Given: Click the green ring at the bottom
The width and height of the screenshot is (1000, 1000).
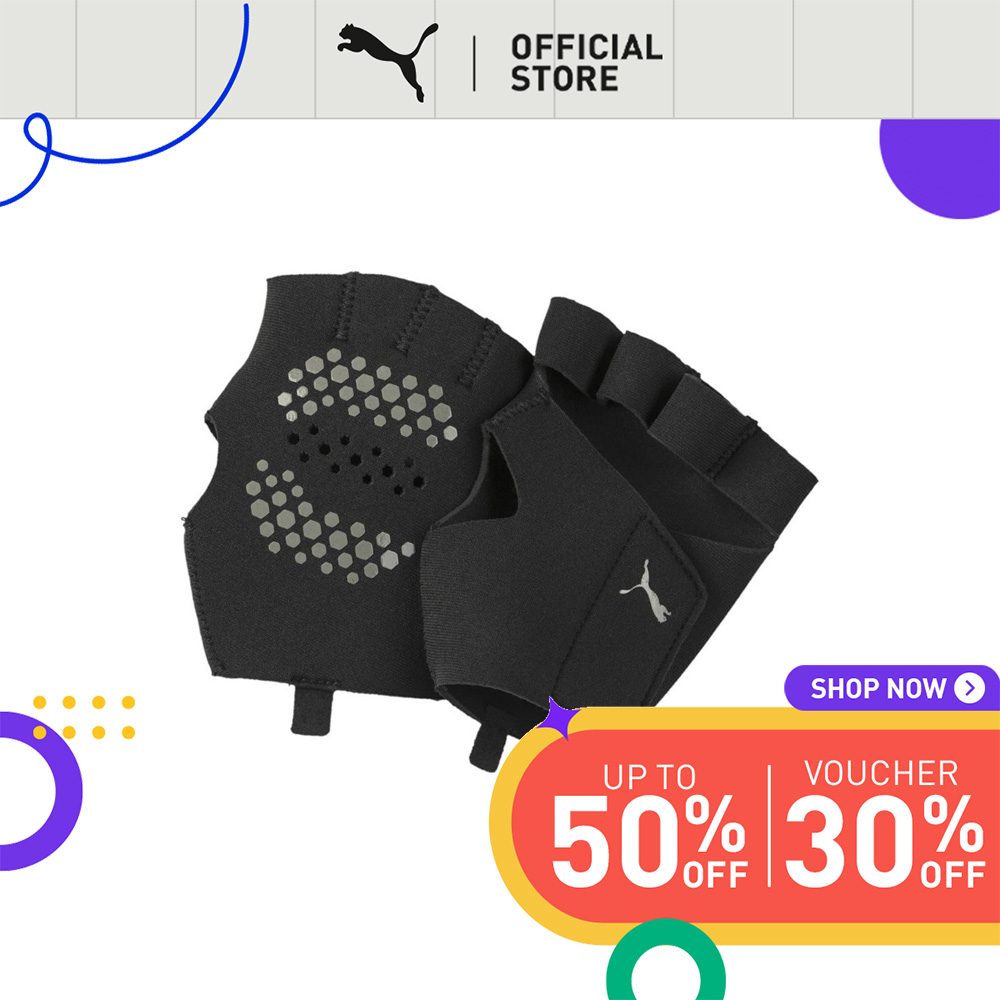Looking at the screenshot, I should click(x=665, y=962).
